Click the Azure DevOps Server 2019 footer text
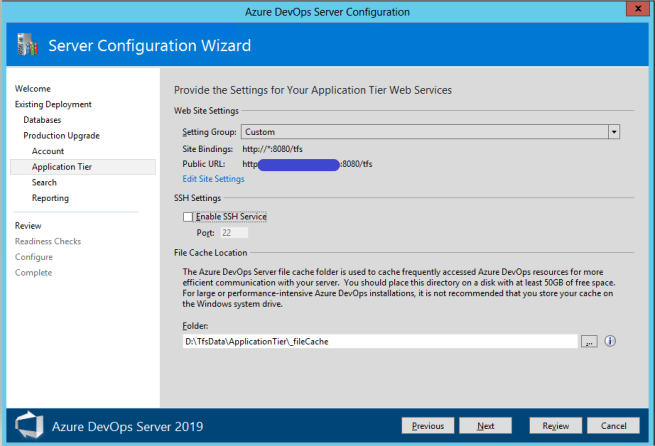 pyautogui.click(x=127, y=426)
